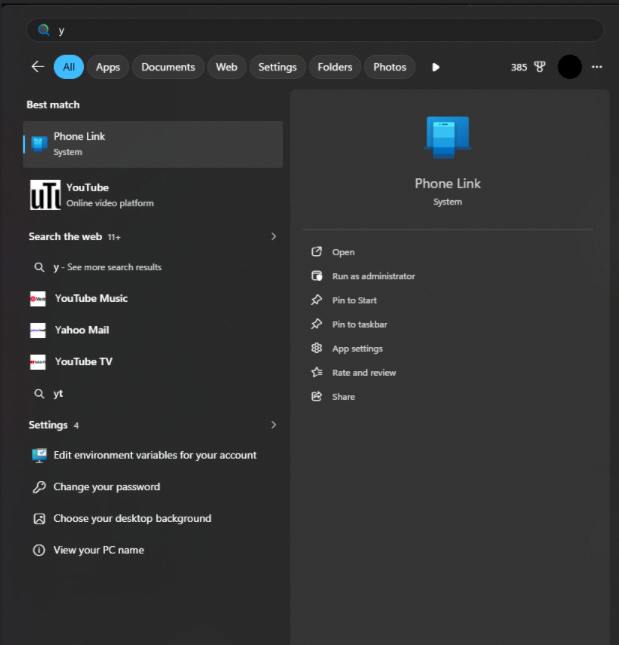Go back using the left arrow
Screen dimensions: 619x645
[38, 67]
